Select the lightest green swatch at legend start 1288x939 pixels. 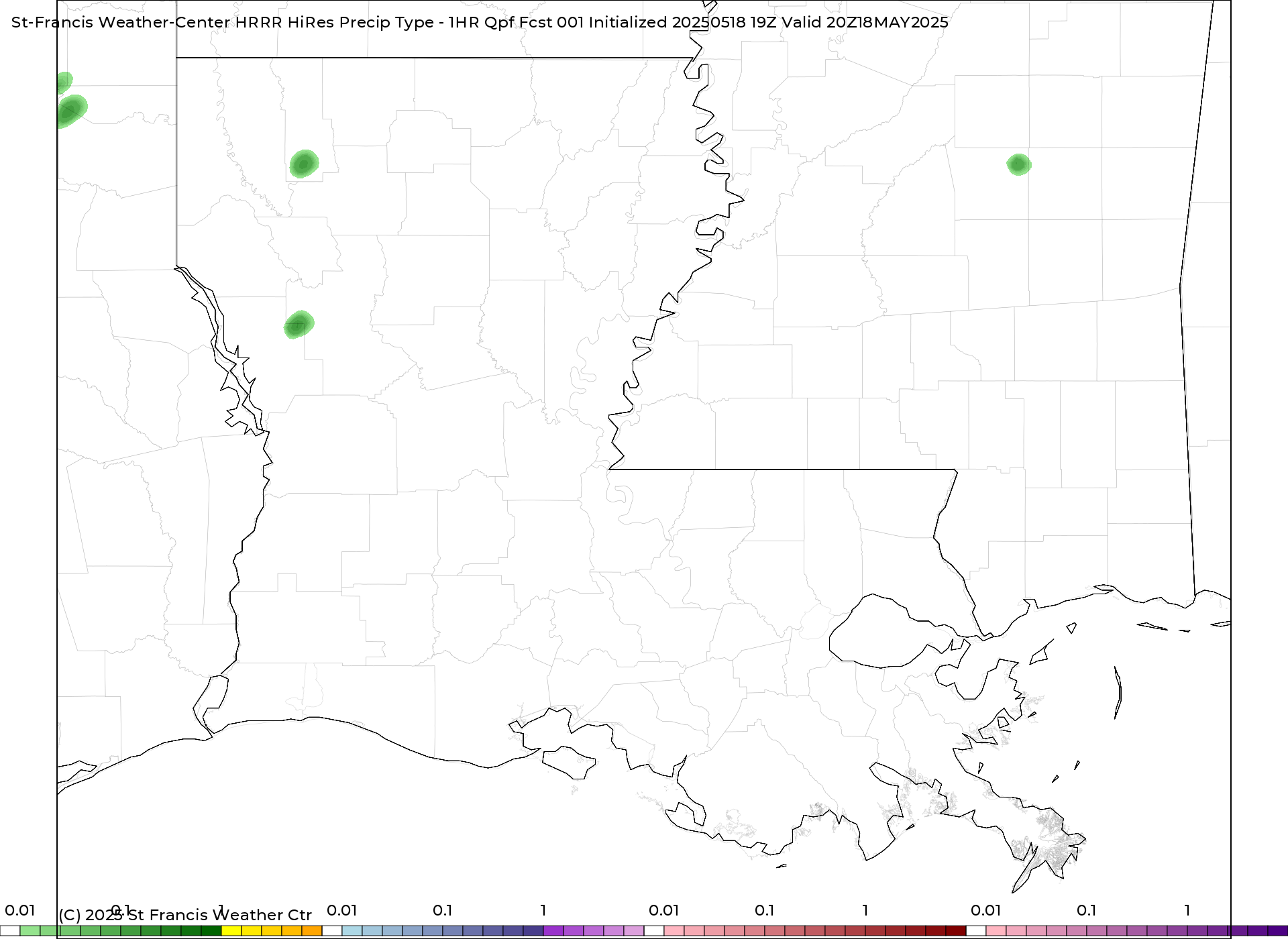(30, 931)
